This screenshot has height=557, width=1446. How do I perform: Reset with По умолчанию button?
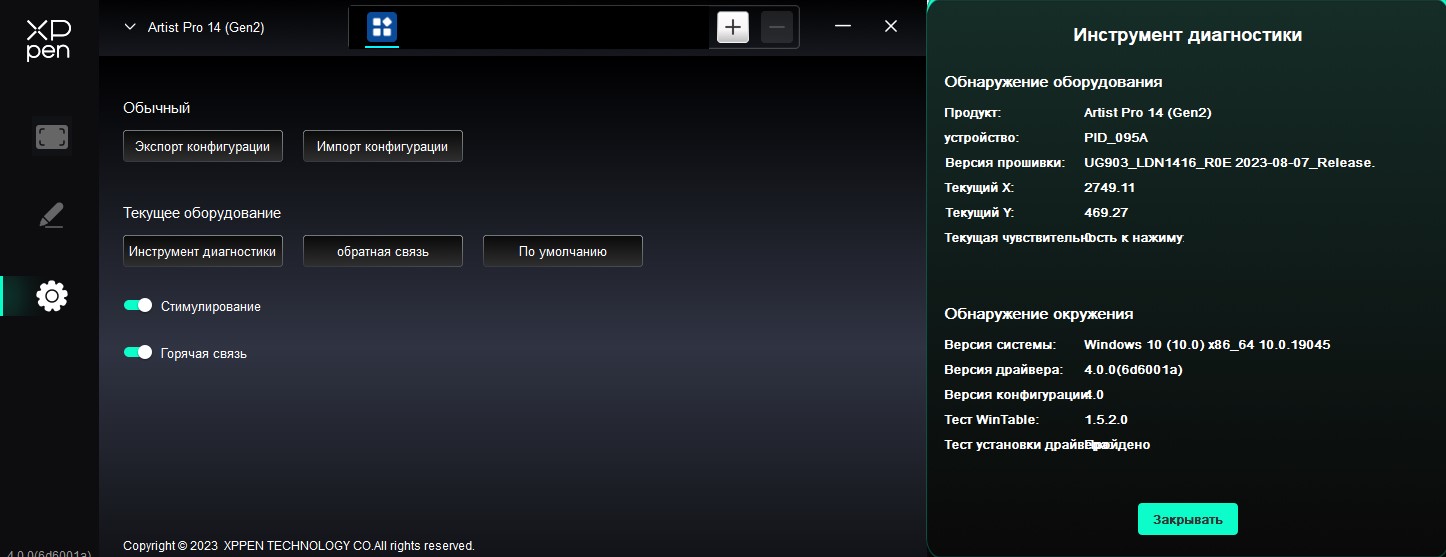[563, 251]
